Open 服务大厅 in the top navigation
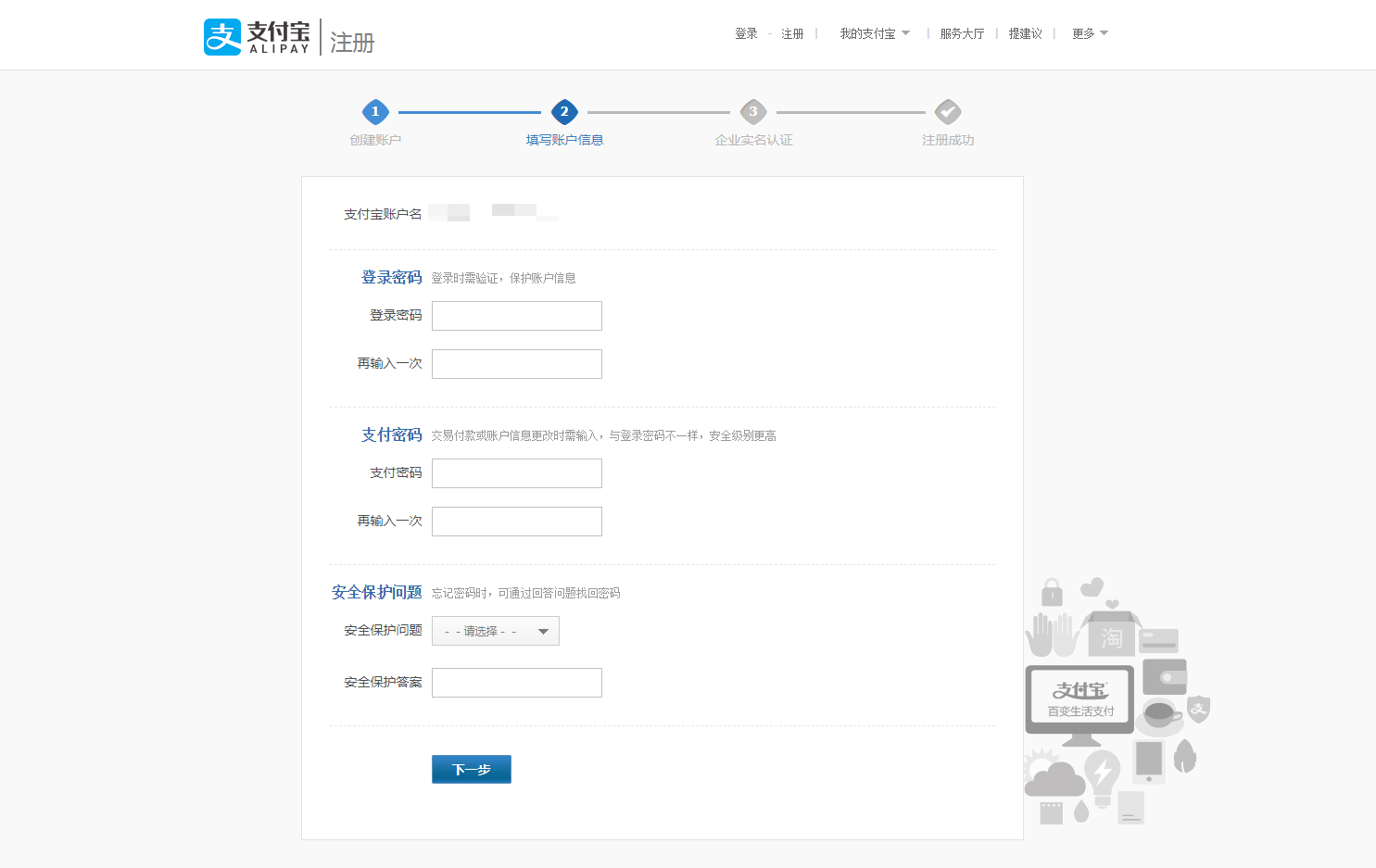 (x=962, y=34)
